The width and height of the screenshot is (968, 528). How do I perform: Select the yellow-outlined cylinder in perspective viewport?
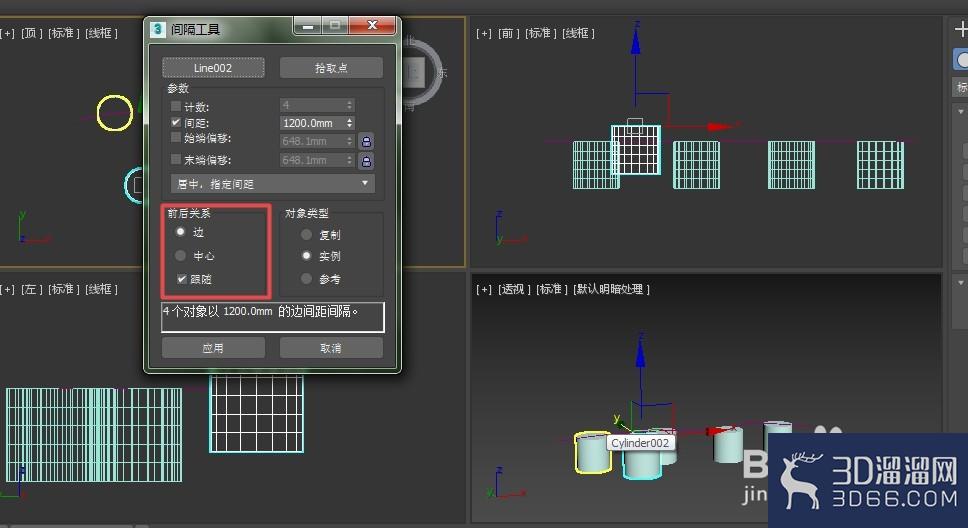point(591,453)
